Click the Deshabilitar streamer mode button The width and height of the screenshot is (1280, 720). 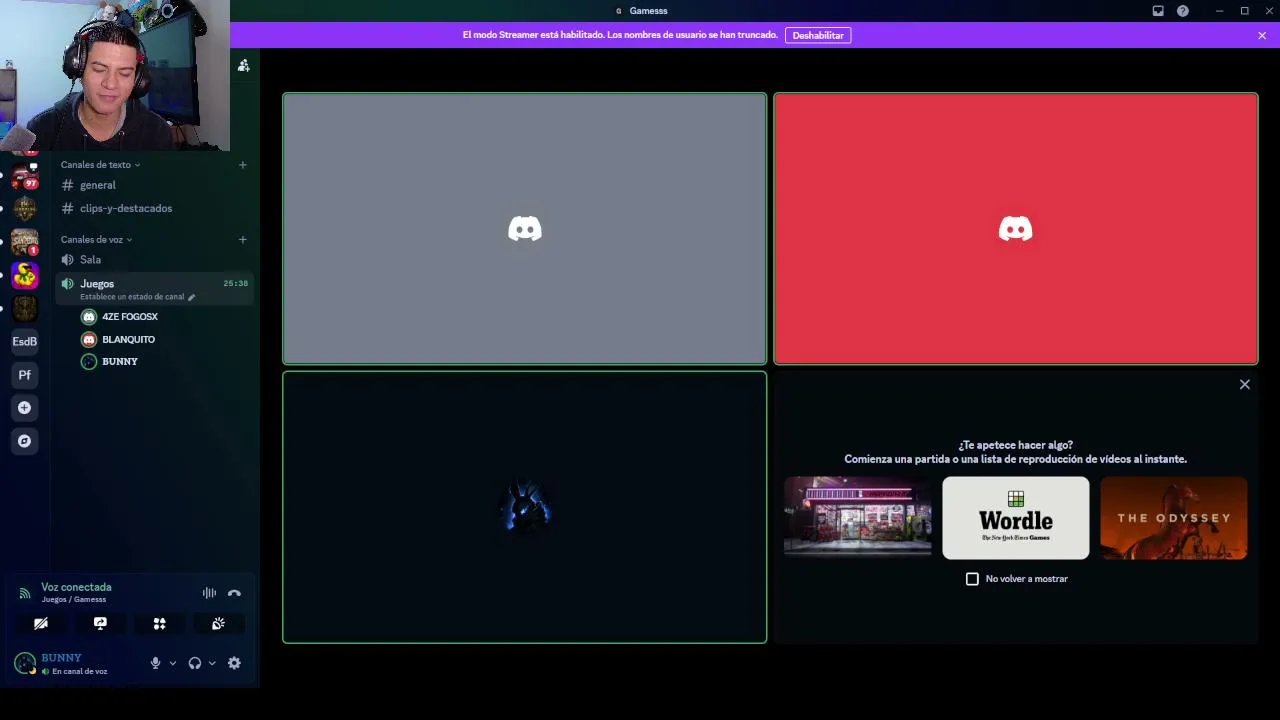[x=818, y=35]
